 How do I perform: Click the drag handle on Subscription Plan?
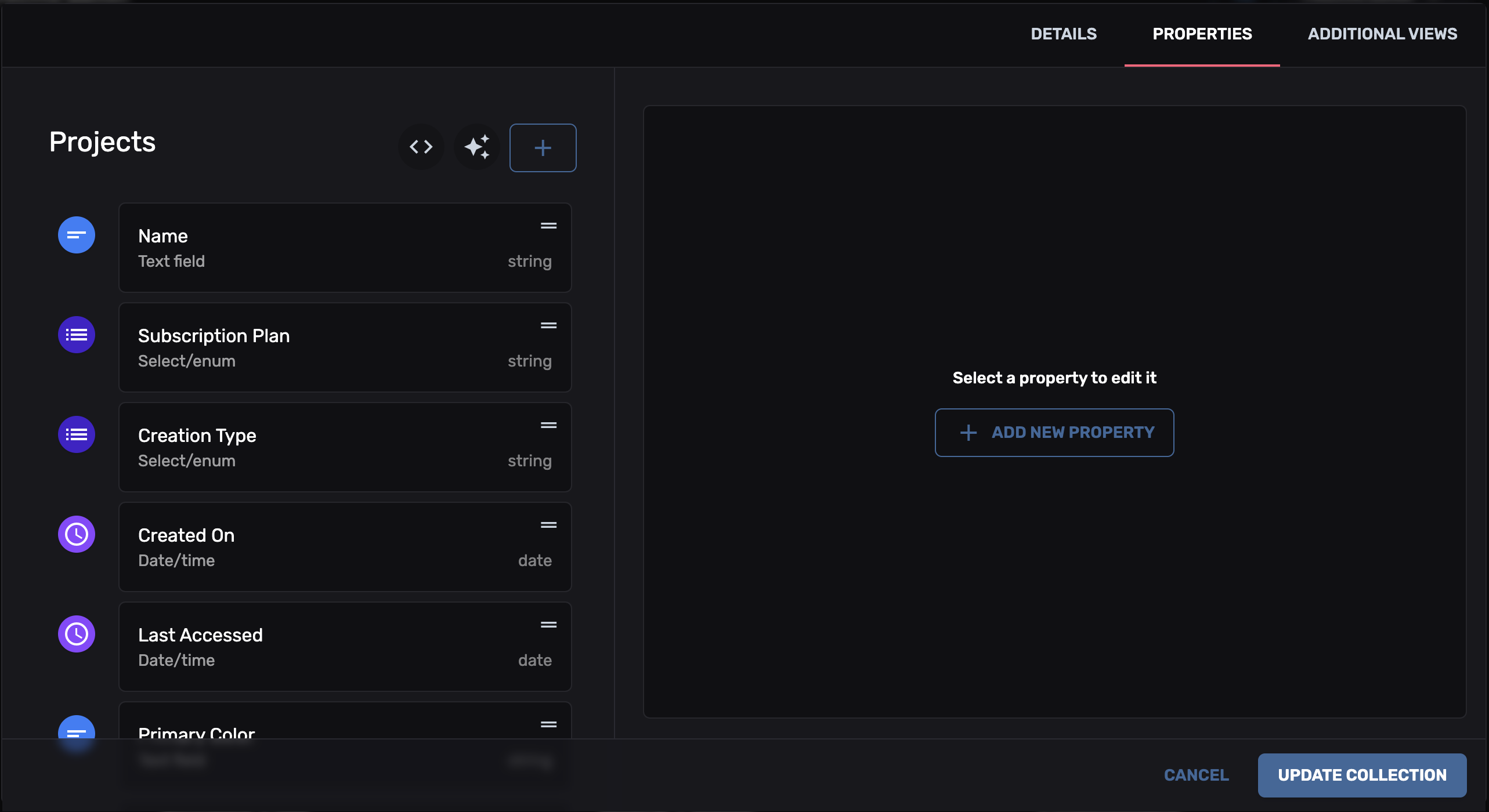548,325
